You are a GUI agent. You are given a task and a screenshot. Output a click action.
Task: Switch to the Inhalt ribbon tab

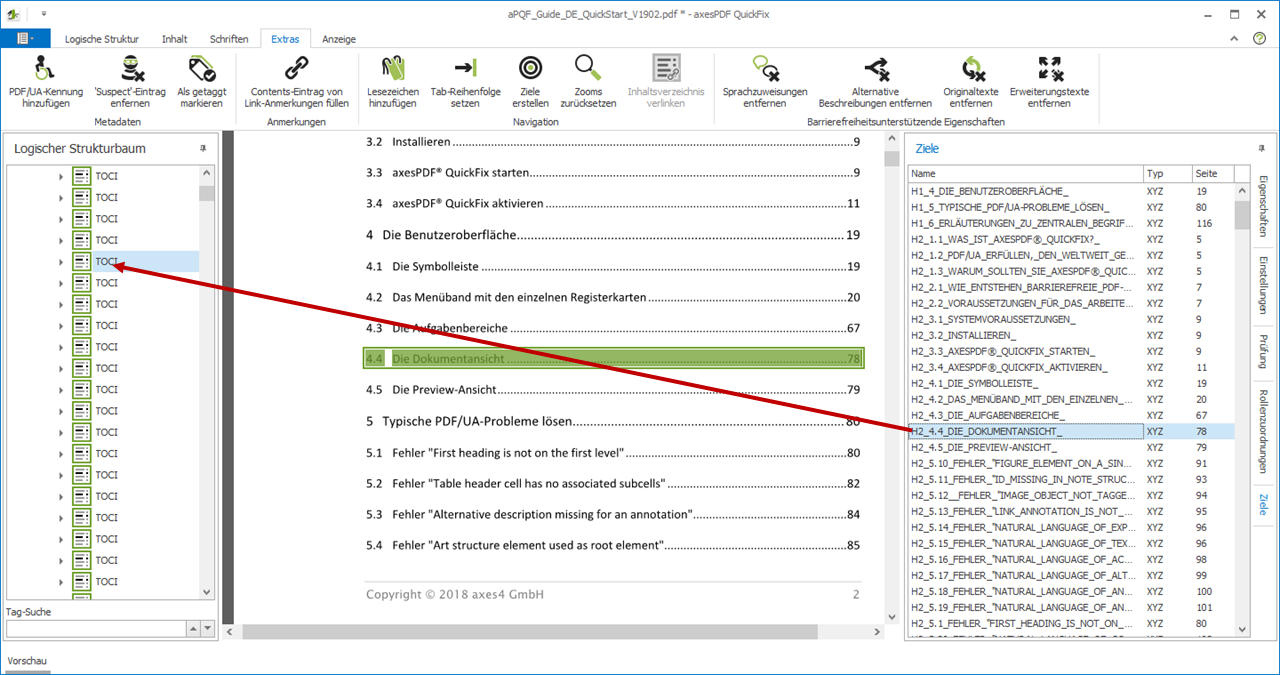coord(174,39)
